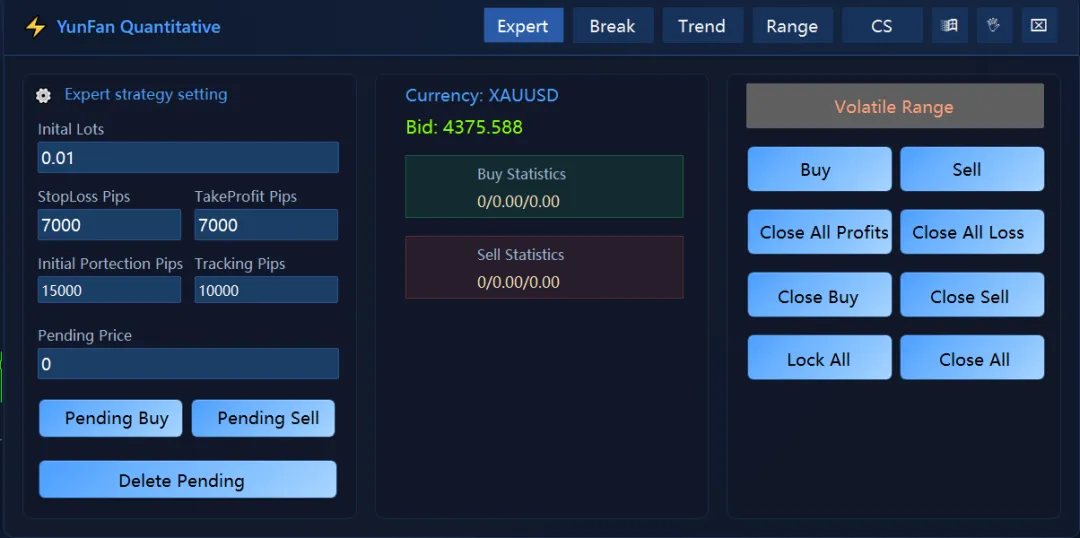Click the Delete Pending button
Image resolution: width=1080 pixels, height=538 pixels.
pyautogui.click(x=188, y=479)
